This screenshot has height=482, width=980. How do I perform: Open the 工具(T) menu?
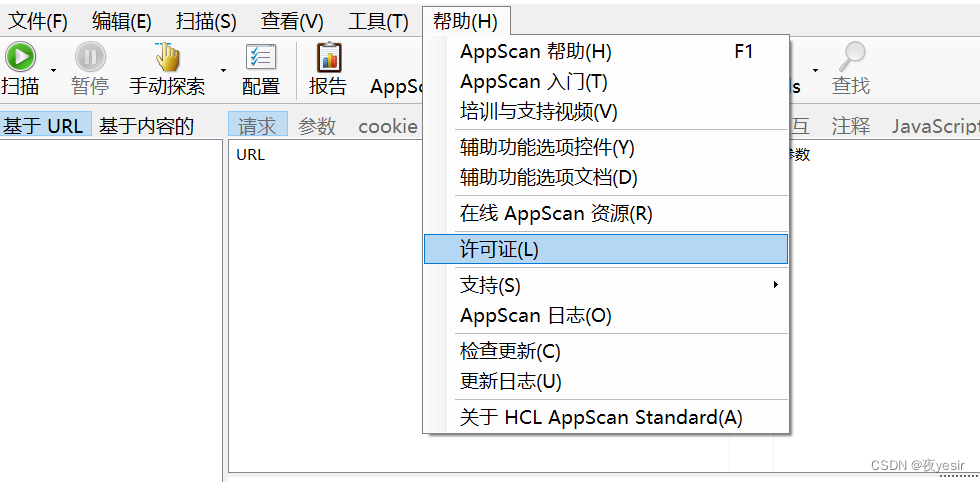pyautogui.click(x=378, y=22)
